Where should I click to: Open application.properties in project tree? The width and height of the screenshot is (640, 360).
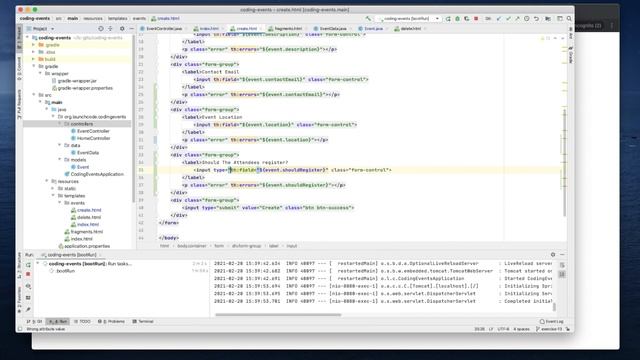click(x=84, y=246)
